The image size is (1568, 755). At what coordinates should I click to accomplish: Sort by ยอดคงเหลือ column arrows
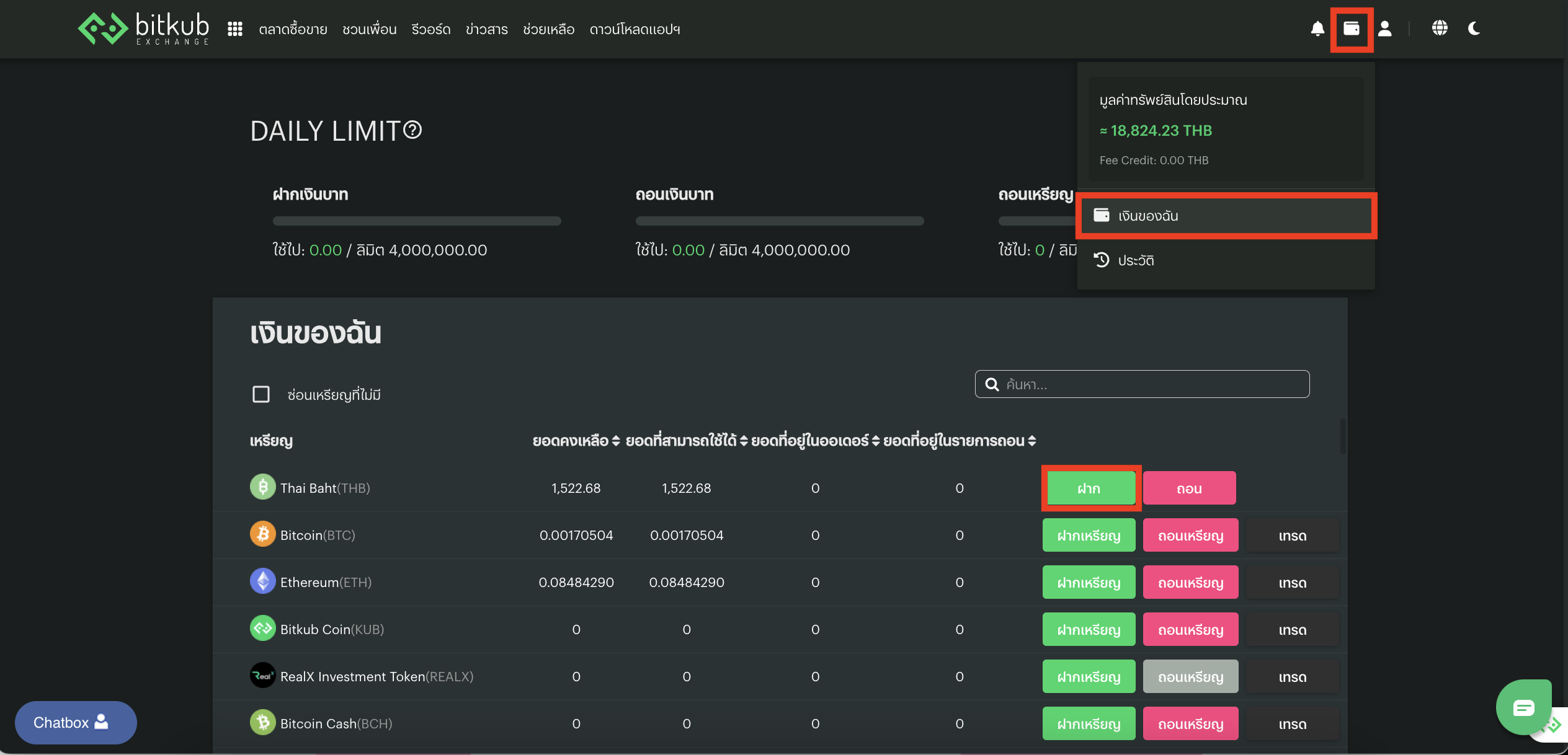(616, 441)
